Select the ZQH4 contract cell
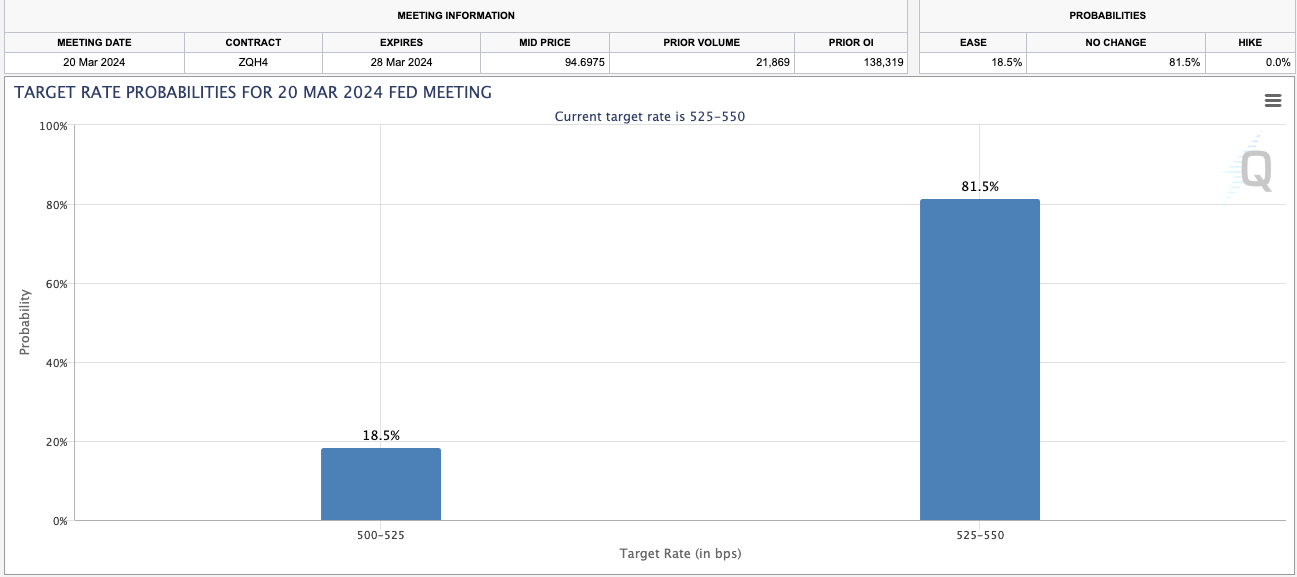1297x577 pixels. [x=253, y=62]
